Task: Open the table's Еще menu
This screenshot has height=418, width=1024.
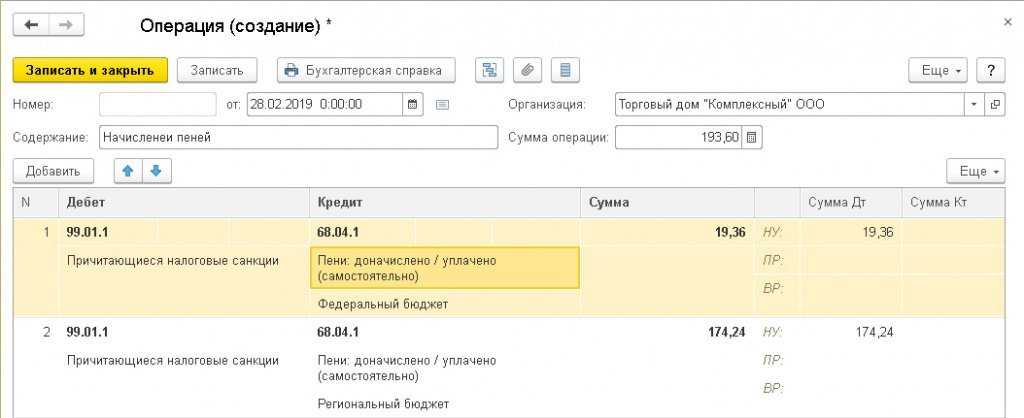Action: [x=975, y=171]
